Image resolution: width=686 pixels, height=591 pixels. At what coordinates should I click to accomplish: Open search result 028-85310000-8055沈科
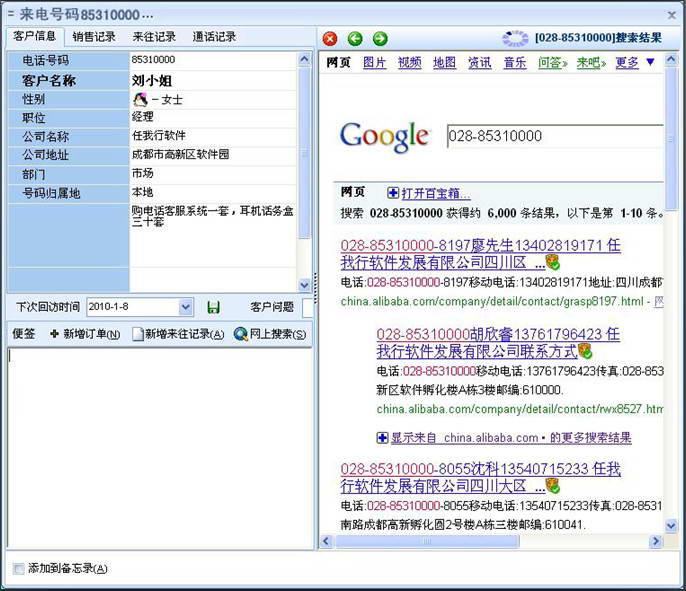point(480,477)
